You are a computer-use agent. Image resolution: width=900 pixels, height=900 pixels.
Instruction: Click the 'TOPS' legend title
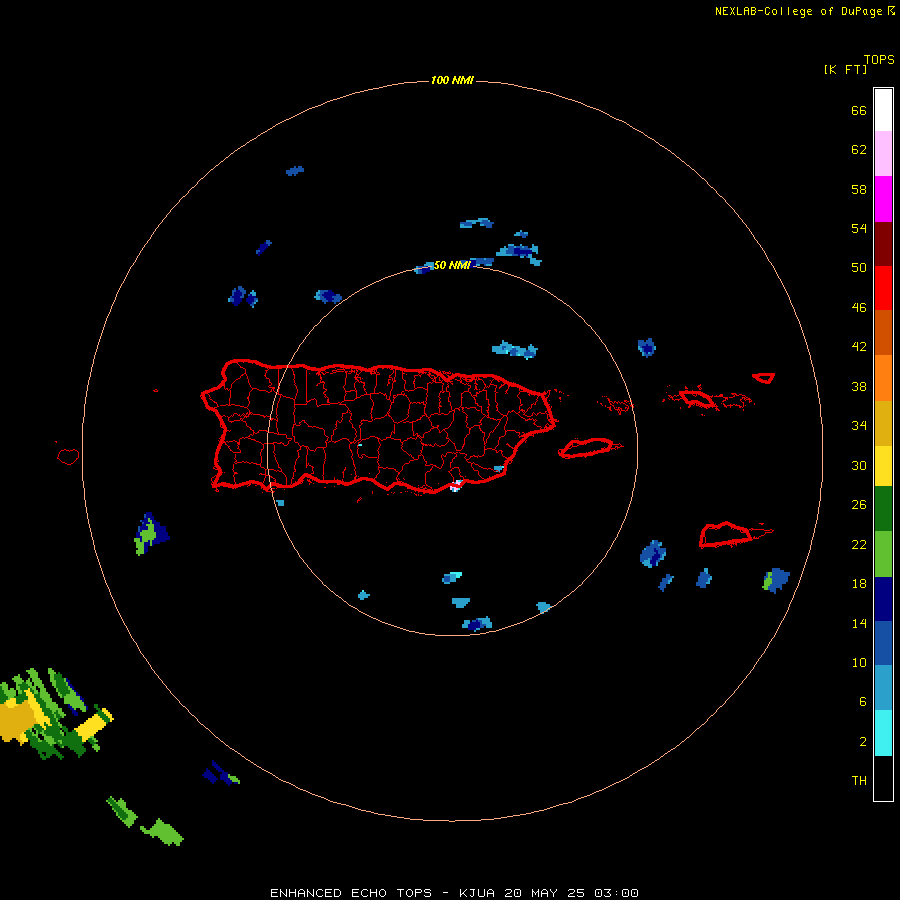click(879, 60)
